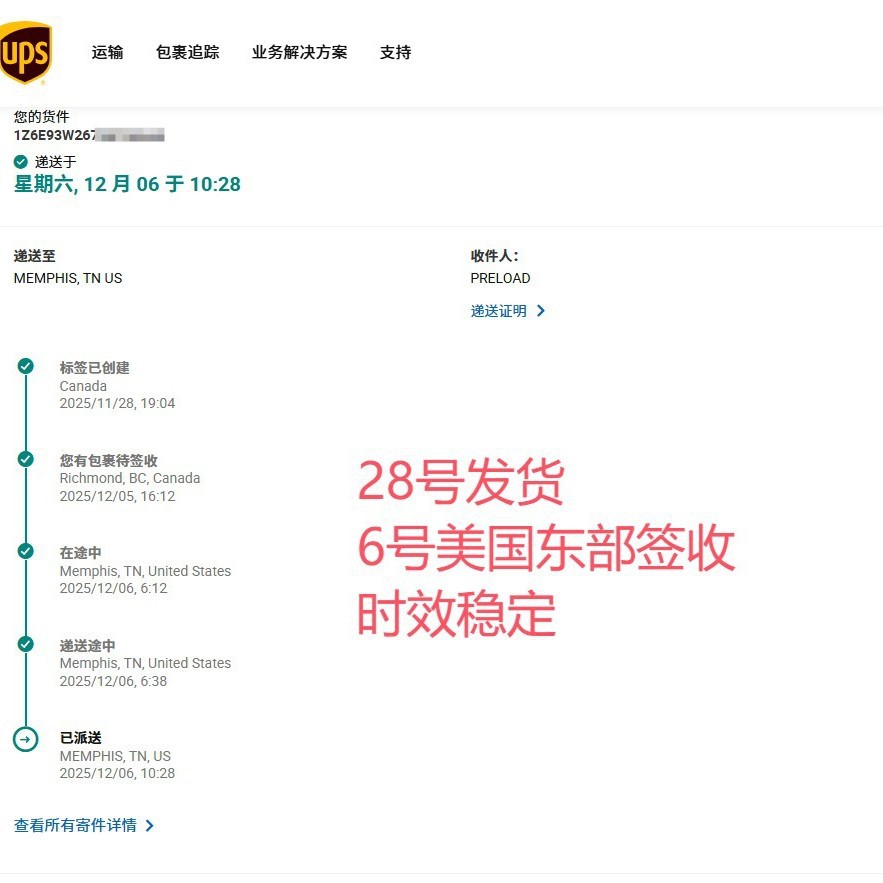
Task: Click the 您有包裹待签收 status heading
Action: point(109,461)
